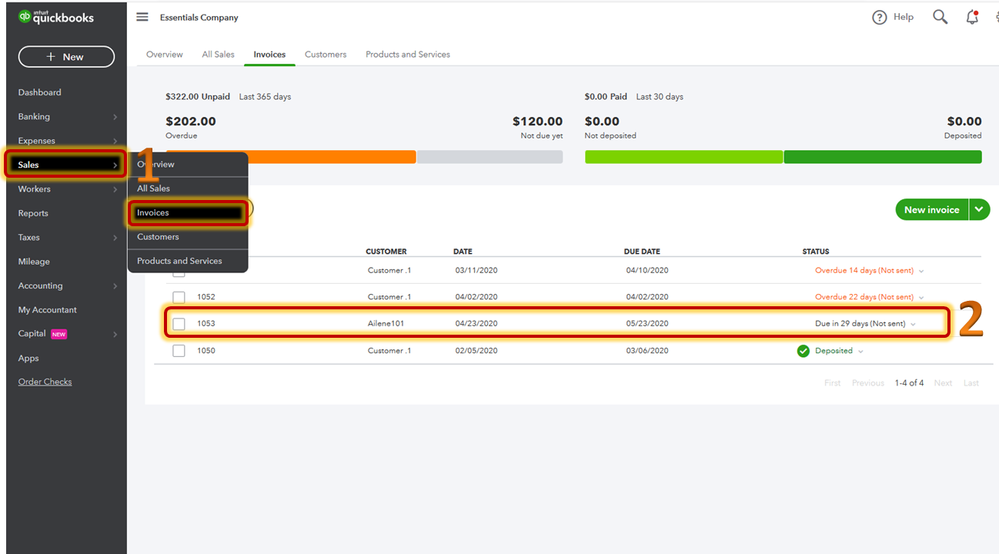Click customer name Ailene101

(385, 323)
